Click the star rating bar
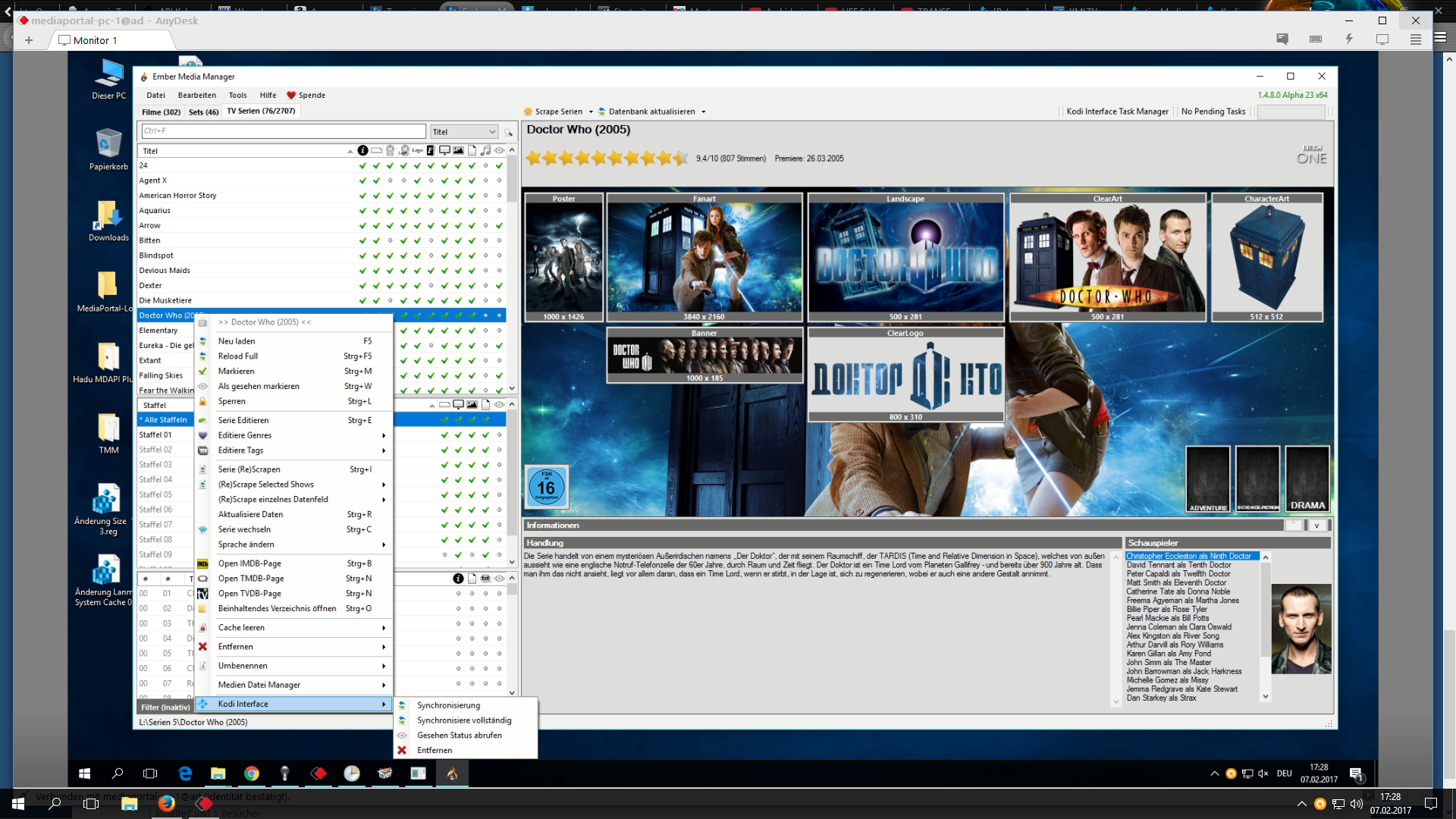 [607, 158]
